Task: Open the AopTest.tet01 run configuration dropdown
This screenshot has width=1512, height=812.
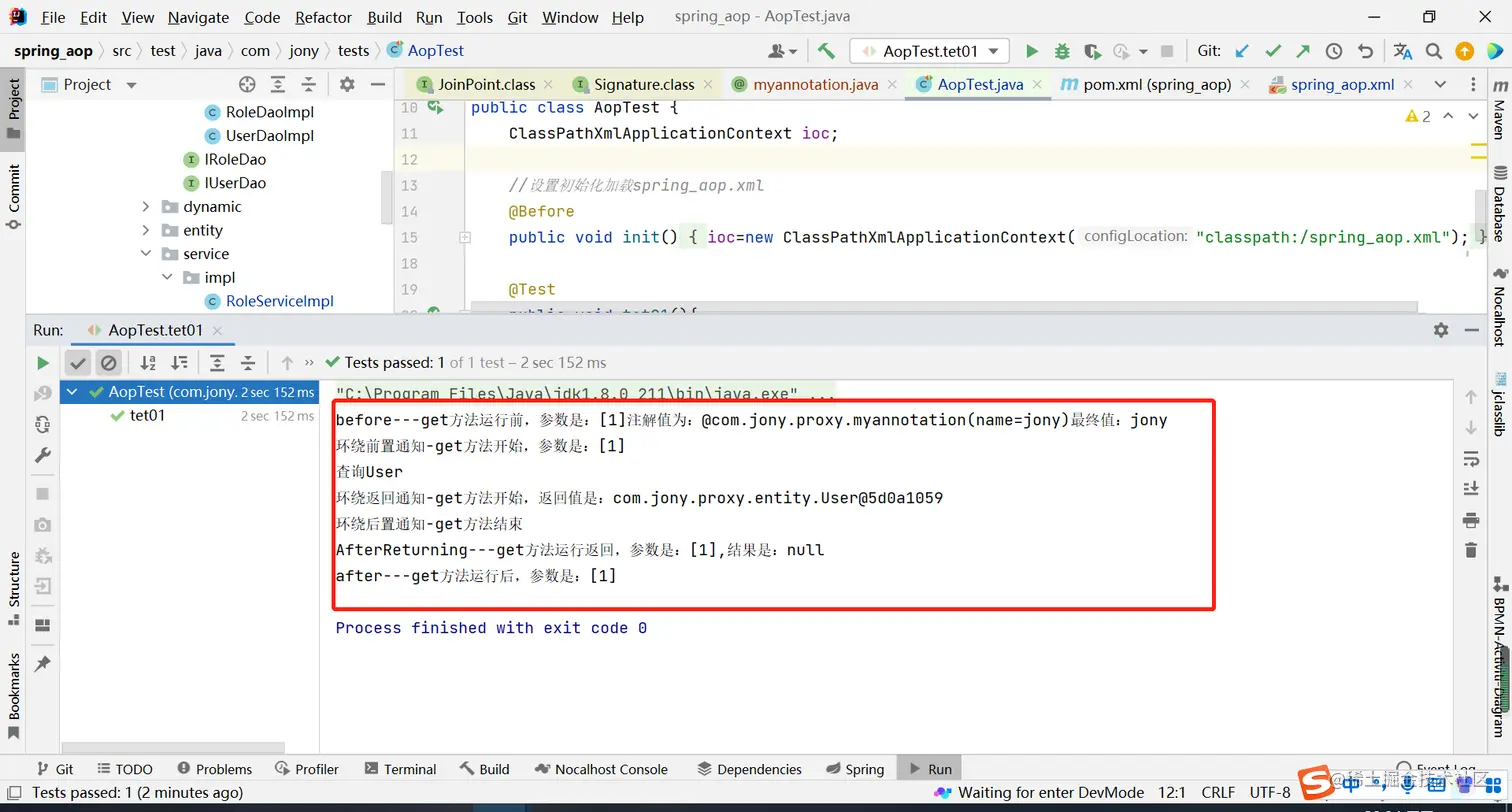Action: [x=929, y=51]
